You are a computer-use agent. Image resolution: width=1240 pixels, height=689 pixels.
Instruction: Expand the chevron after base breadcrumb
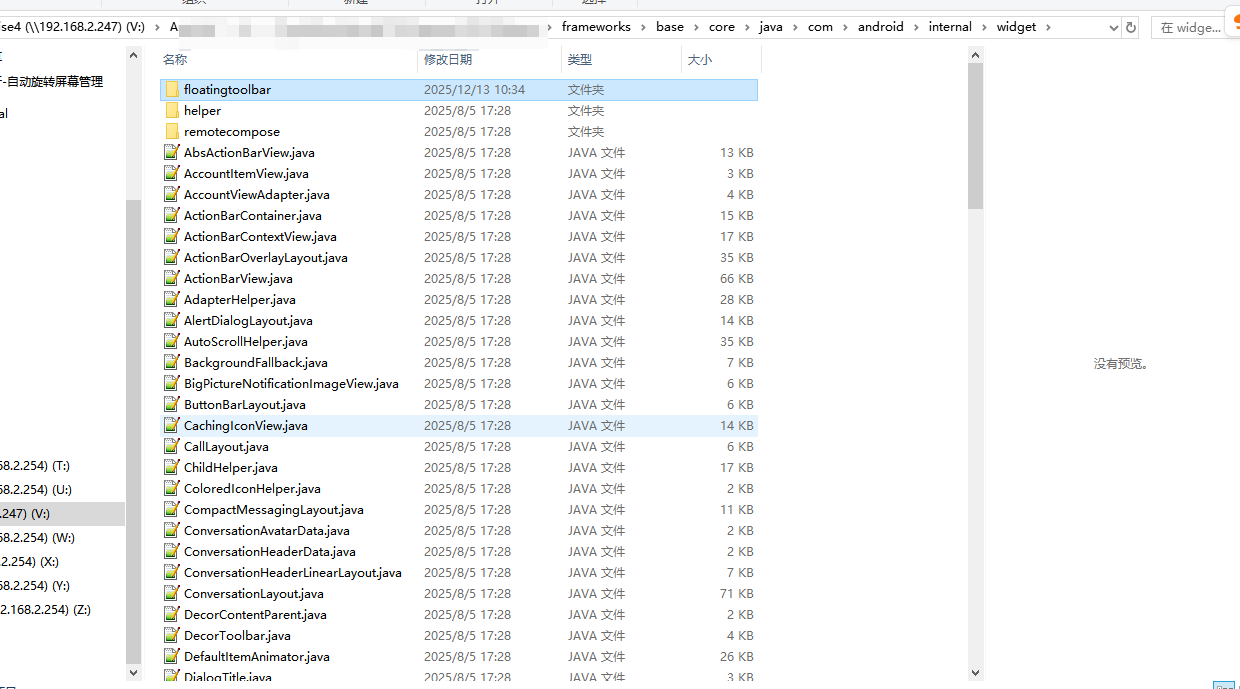(x=697, y=27)
